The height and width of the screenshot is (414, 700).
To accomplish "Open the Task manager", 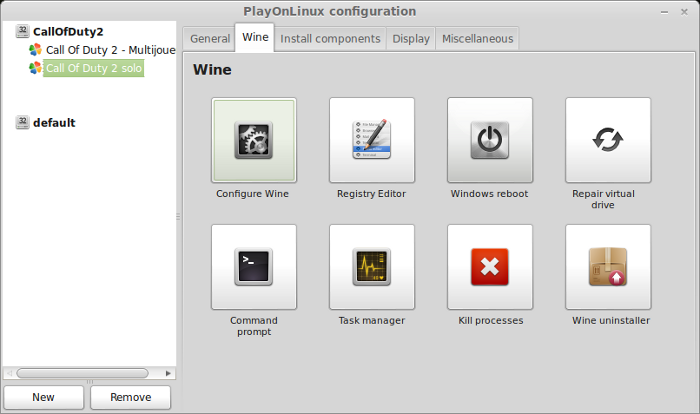I will (372, 267).
